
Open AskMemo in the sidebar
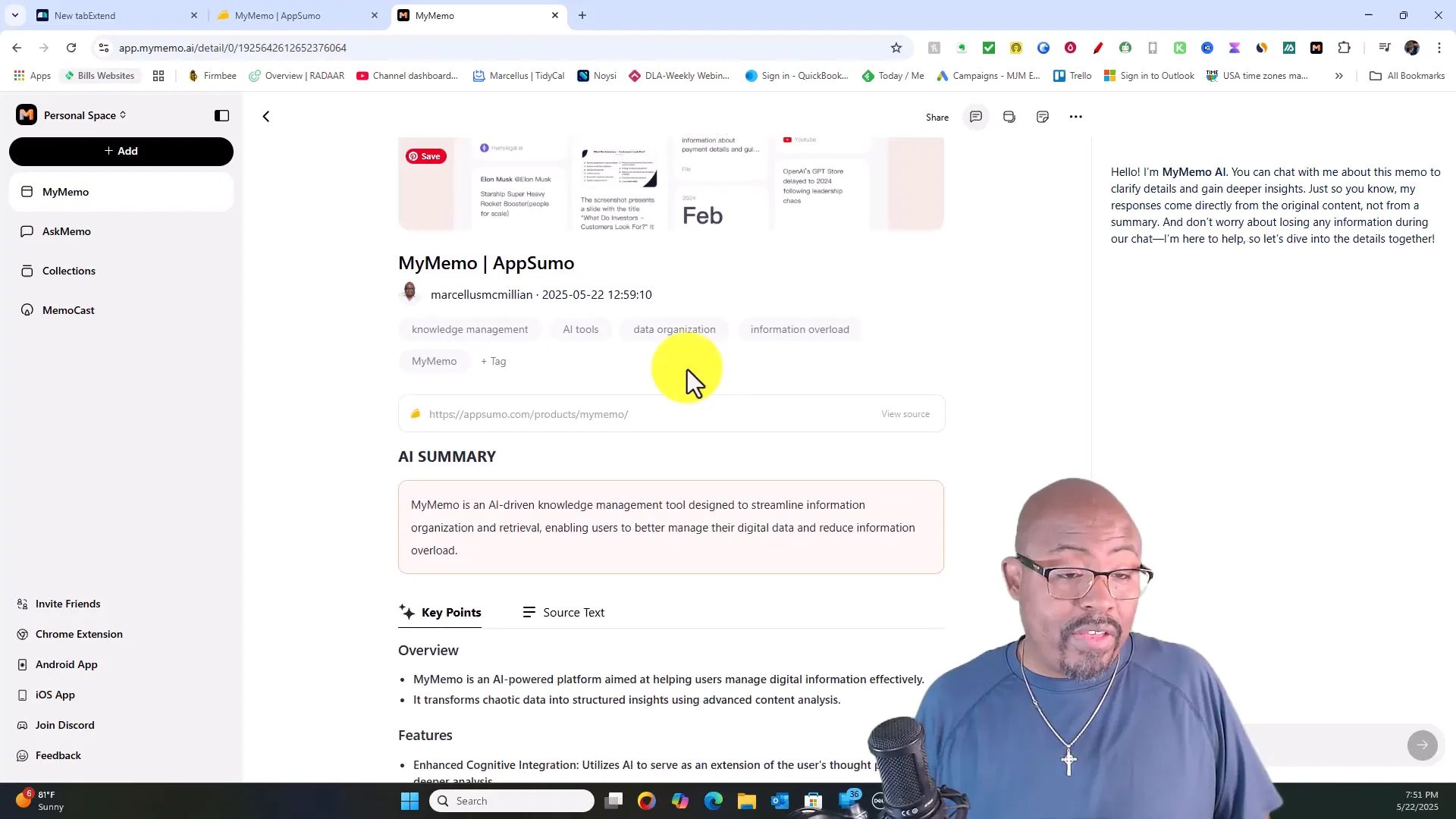tap(121, 231)
